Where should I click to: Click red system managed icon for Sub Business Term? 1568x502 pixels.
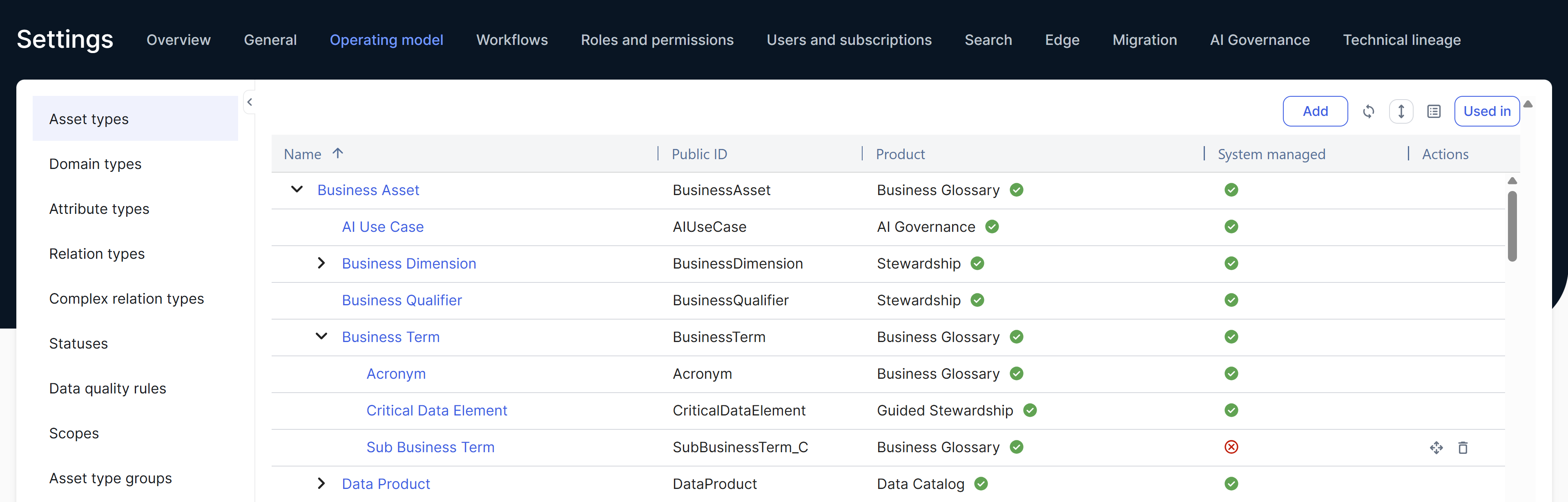point(1231,447)
